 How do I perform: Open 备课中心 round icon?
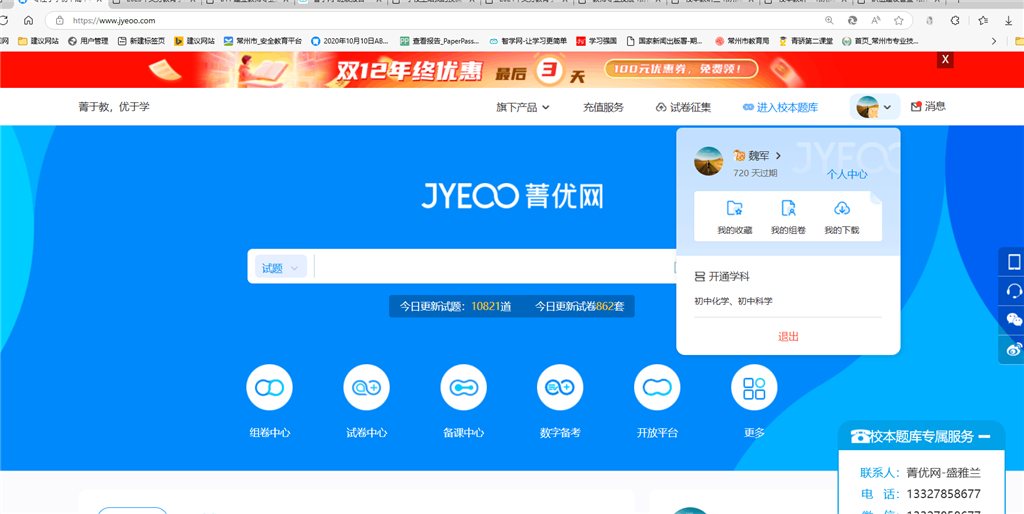(x=464, y=388)
